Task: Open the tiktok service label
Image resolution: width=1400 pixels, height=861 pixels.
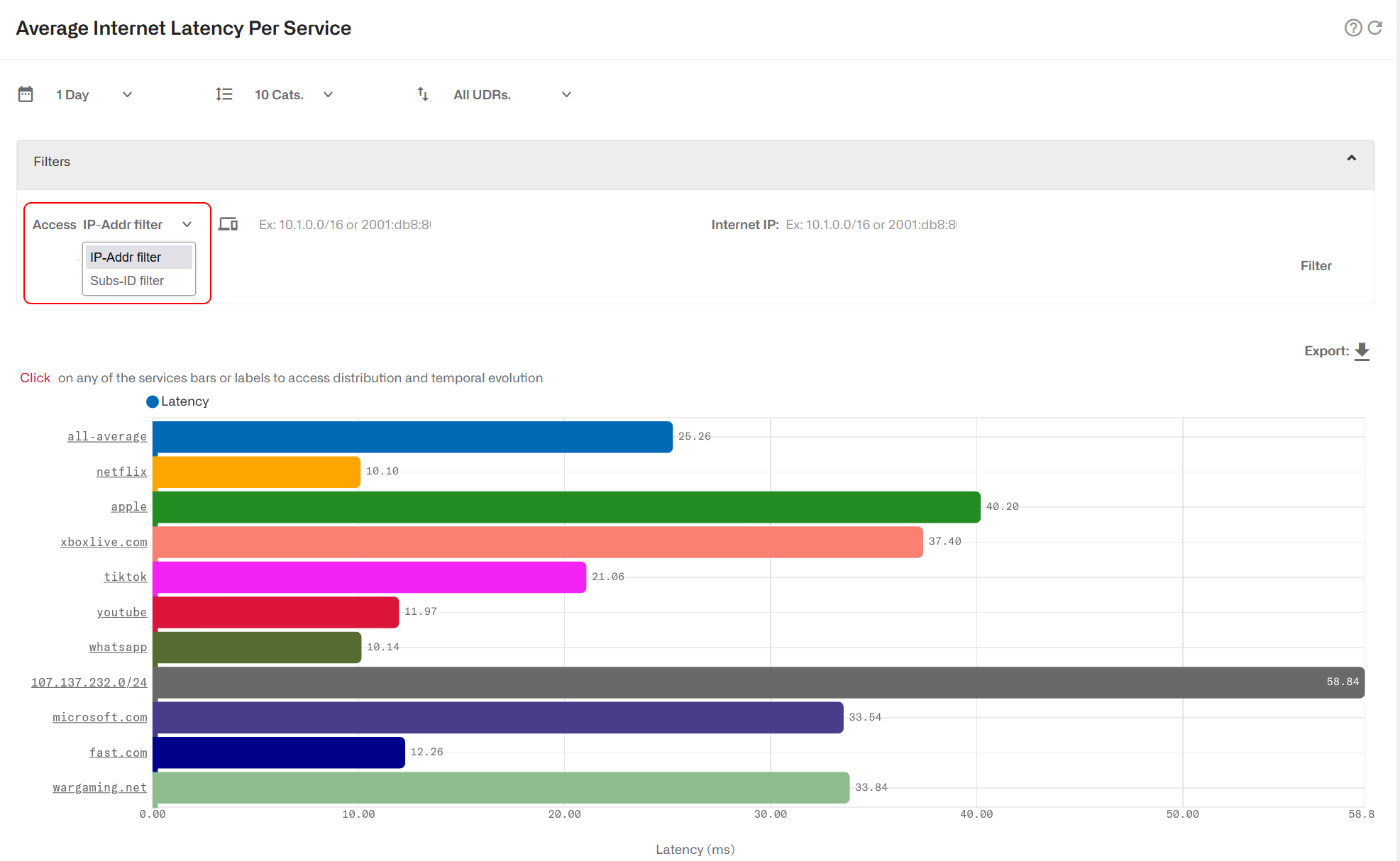Action: point(126,577)
